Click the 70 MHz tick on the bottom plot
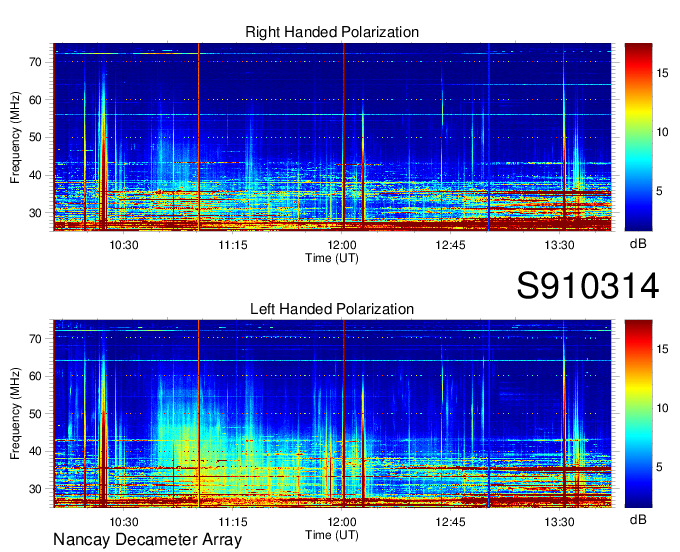Screen dimensions: 680x552 pyautogui.click(x=36, y=339)
